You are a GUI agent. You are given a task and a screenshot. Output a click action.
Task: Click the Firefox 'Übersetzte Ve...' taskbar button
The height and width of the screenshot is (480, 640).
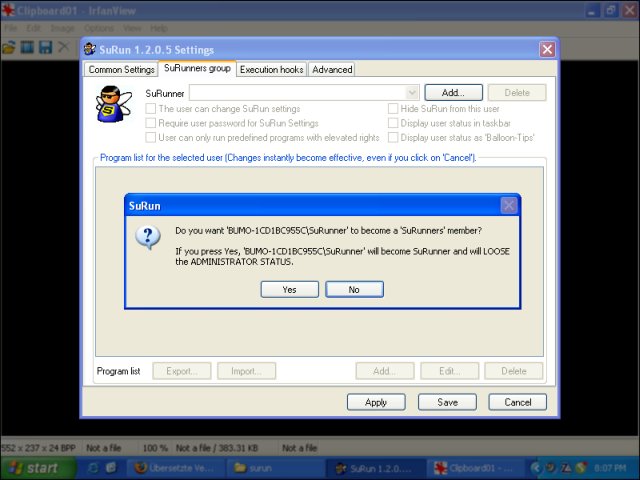point(175,468)
